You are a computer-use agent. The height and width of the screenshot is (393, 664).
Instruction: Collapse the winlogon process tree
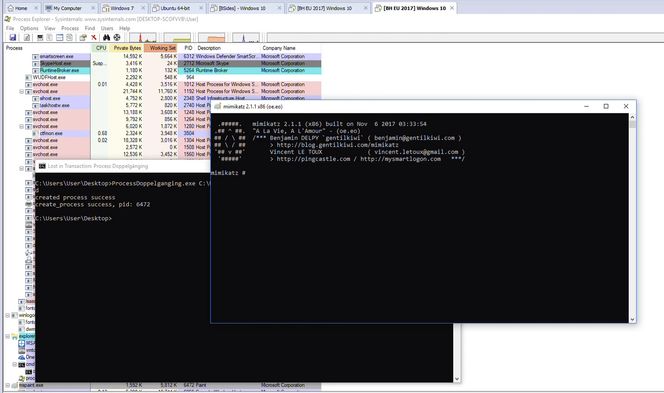tap(7, 315)
